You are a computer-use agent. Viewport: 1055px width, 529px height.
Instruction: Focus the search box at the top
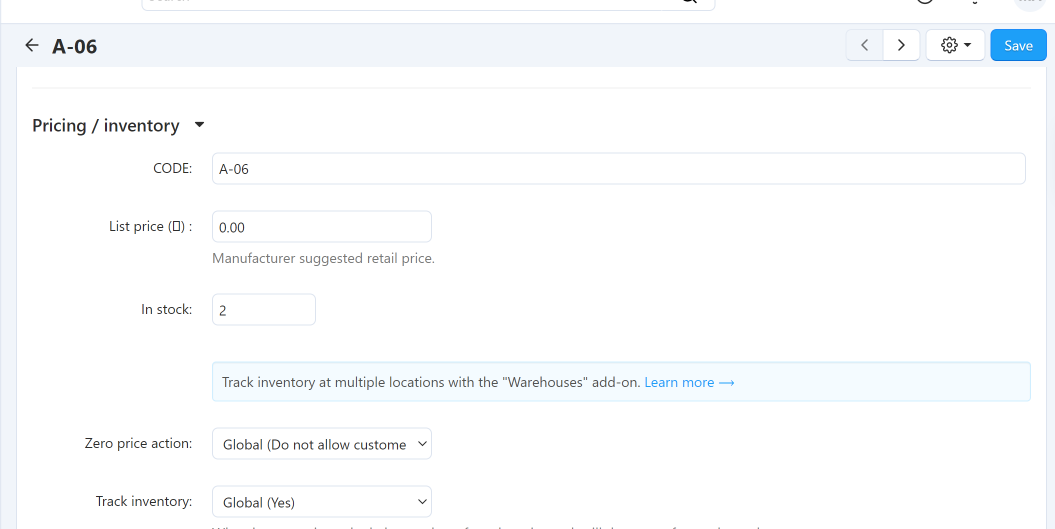pos(428,2)
